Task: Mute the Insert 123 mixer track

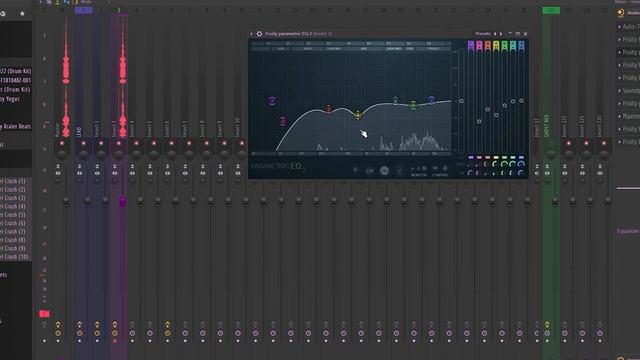Action: click(x=569, y=143)
